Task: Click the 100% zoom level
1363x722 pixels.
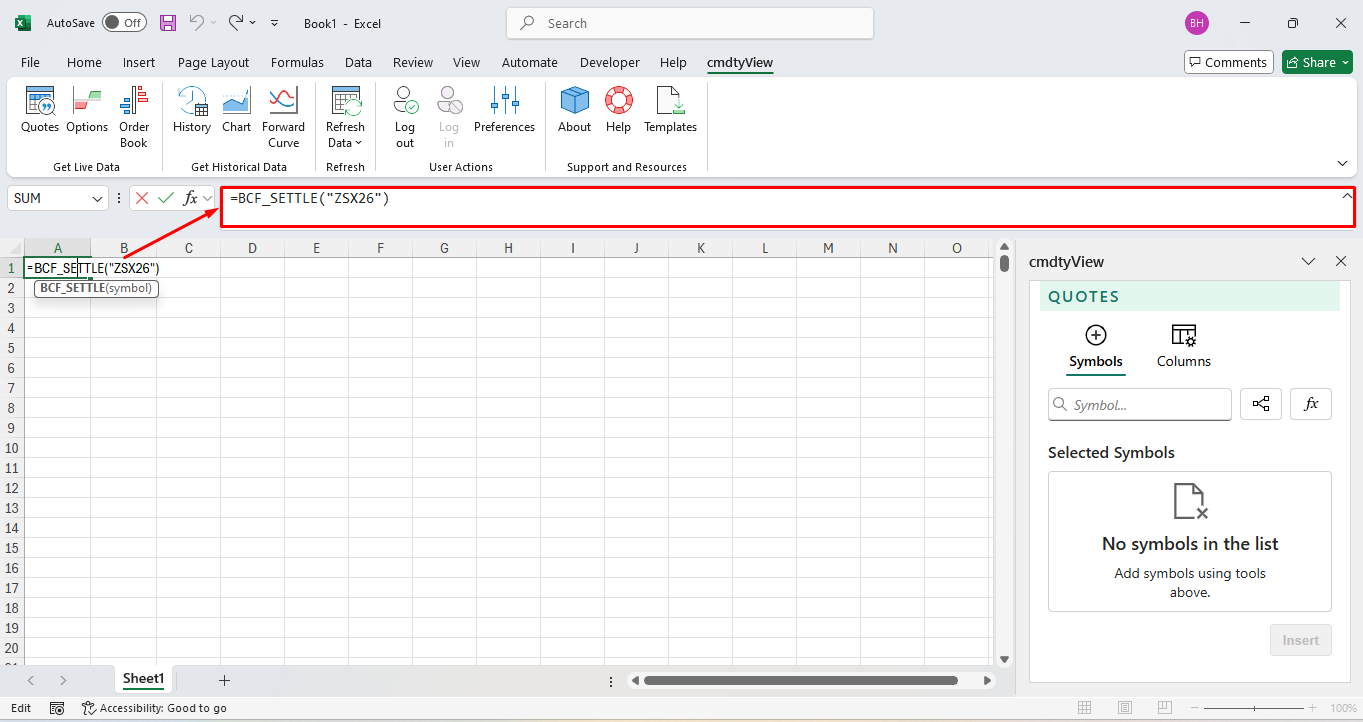Action: (1343, 708)
